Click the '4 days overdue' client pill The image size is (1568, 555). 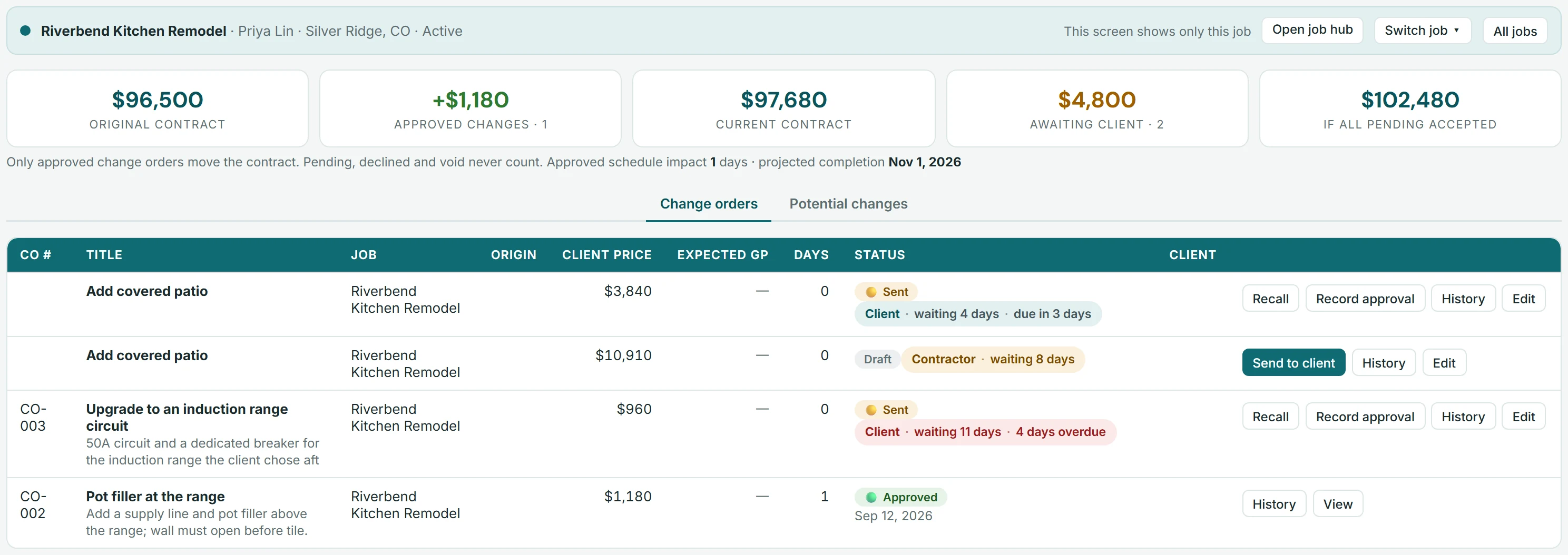(x=985, y=432)
